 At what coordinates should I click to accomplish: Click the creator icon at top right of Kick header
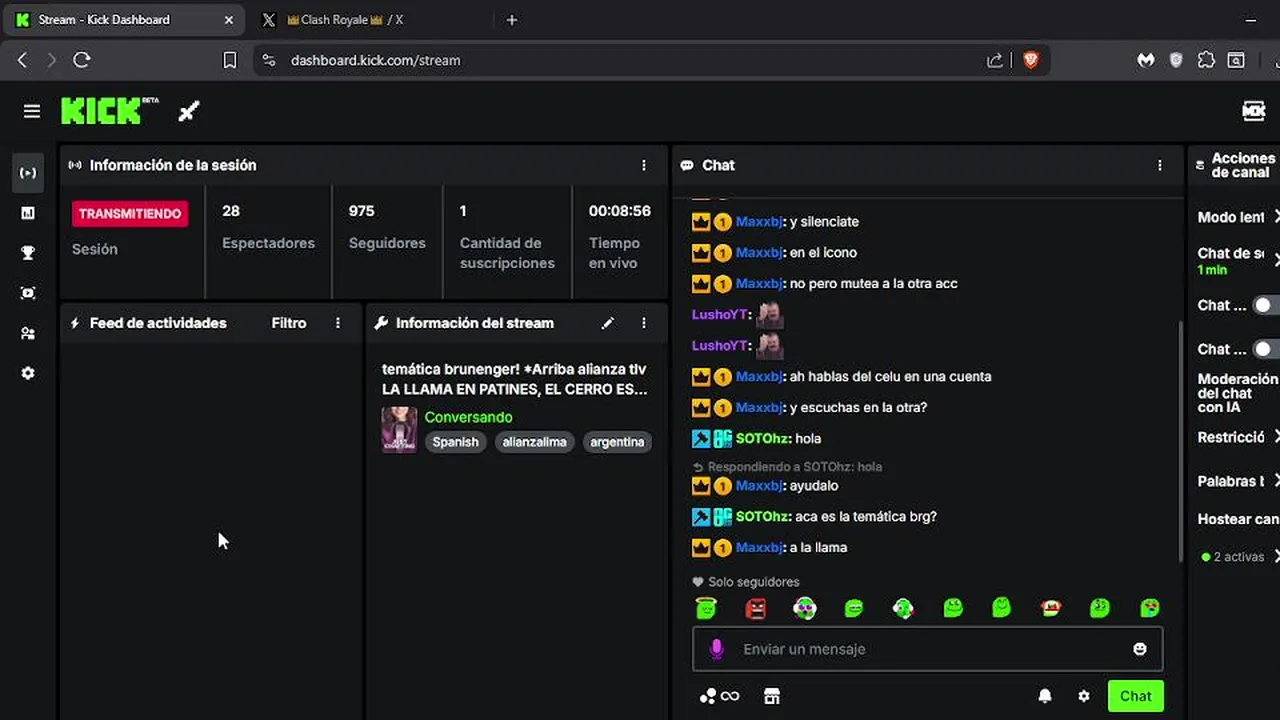pos(1254,111)
